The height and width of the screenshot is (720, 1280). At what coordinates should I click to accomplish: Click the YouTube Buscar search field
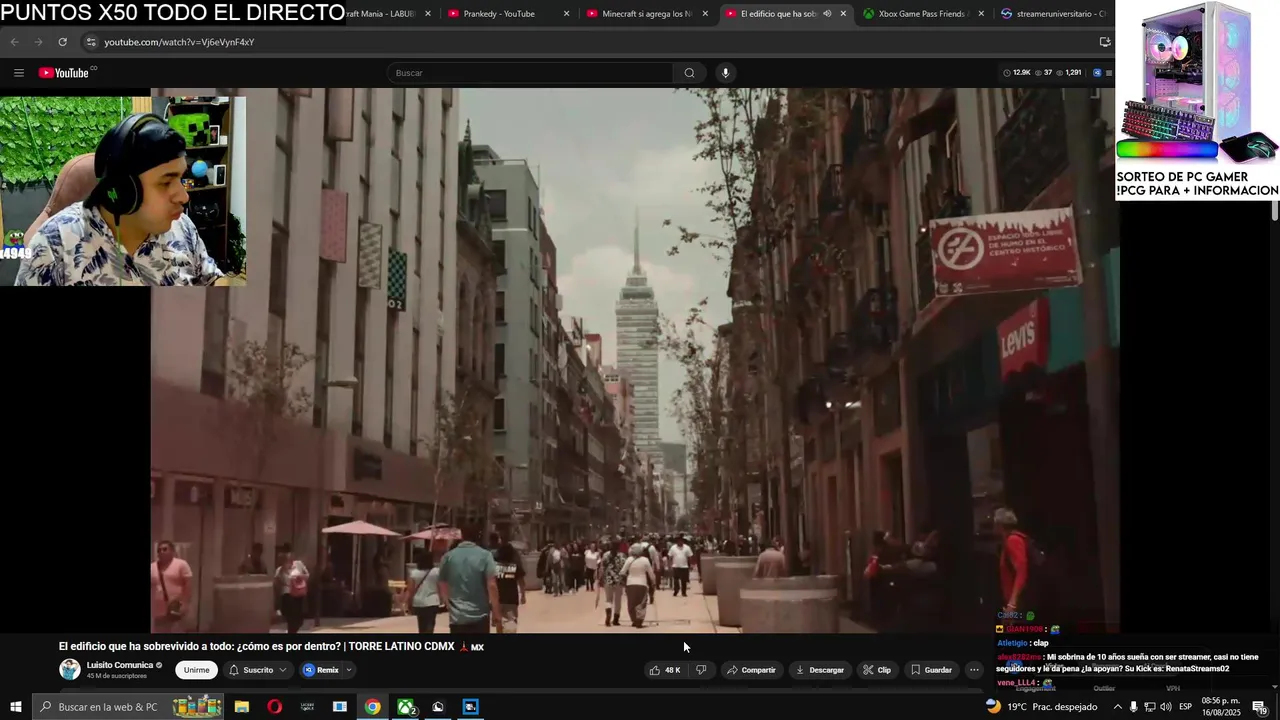point(530,73)
